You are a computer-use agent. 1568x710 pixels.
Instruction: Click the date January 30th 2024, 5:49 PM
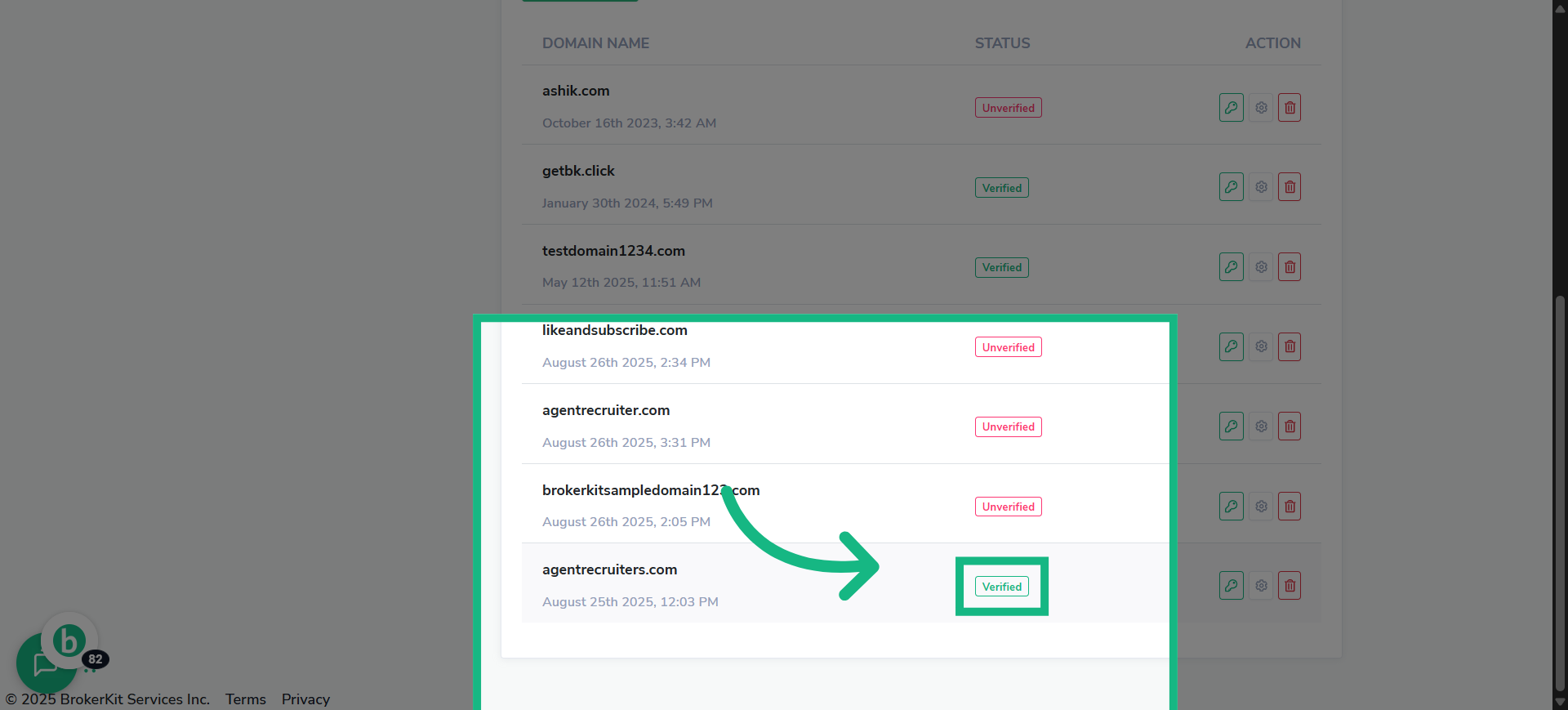coord(627,203)
